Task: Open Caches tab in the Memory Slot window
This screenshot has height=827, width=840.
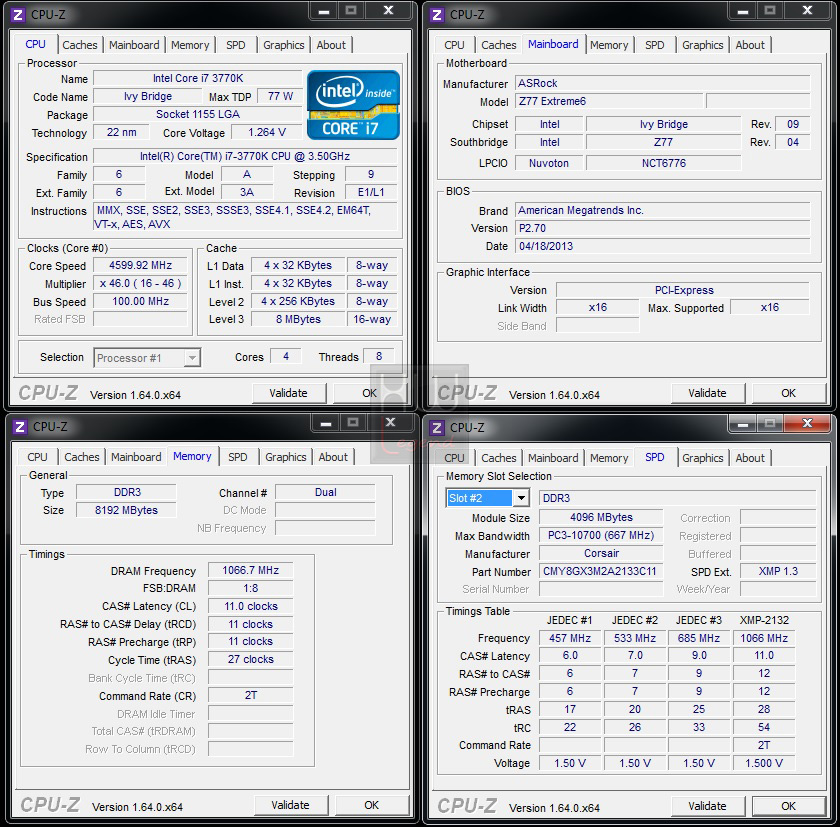Action: click(x=499, y=458)
